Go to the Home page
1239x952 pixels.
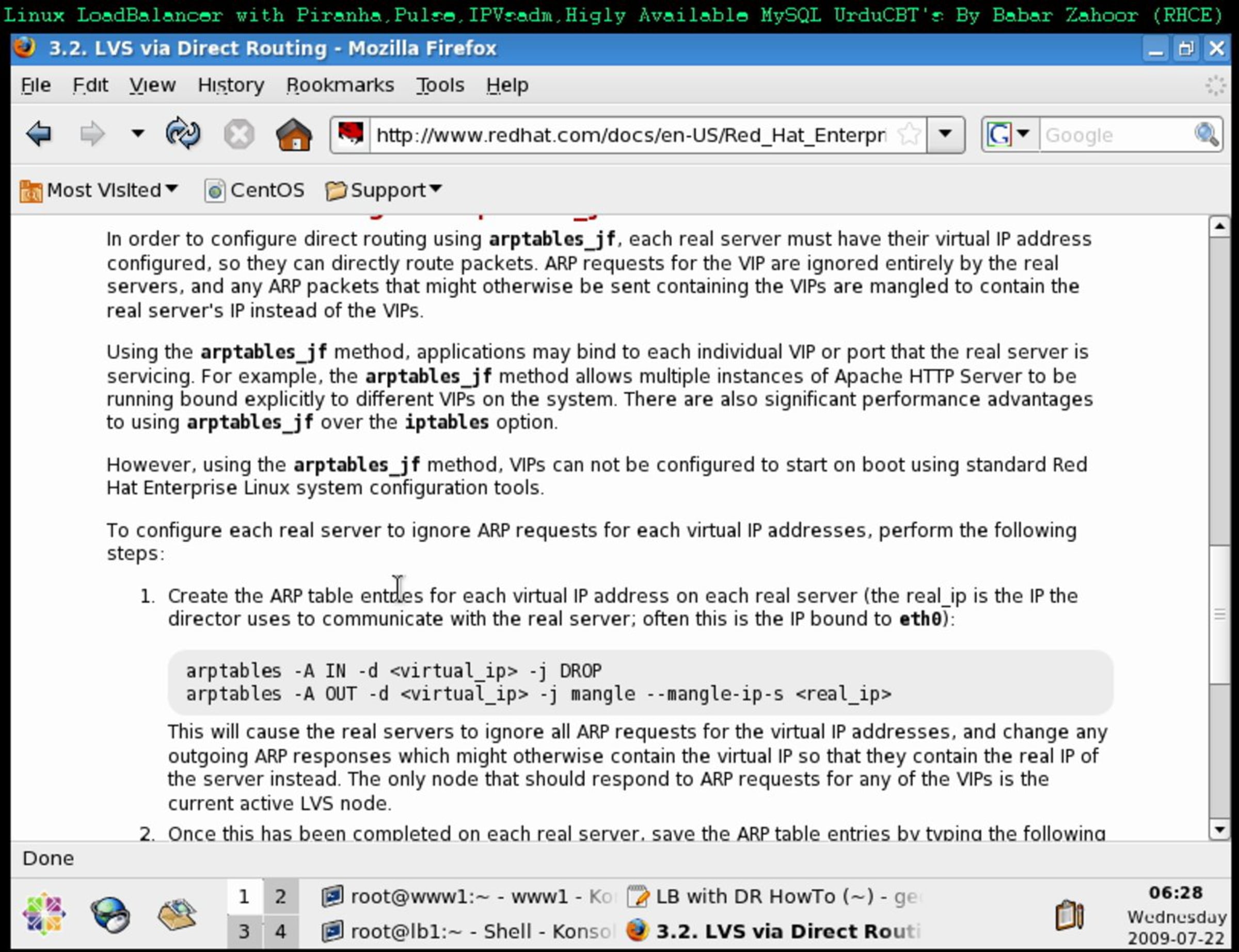[x=294, y=135]
